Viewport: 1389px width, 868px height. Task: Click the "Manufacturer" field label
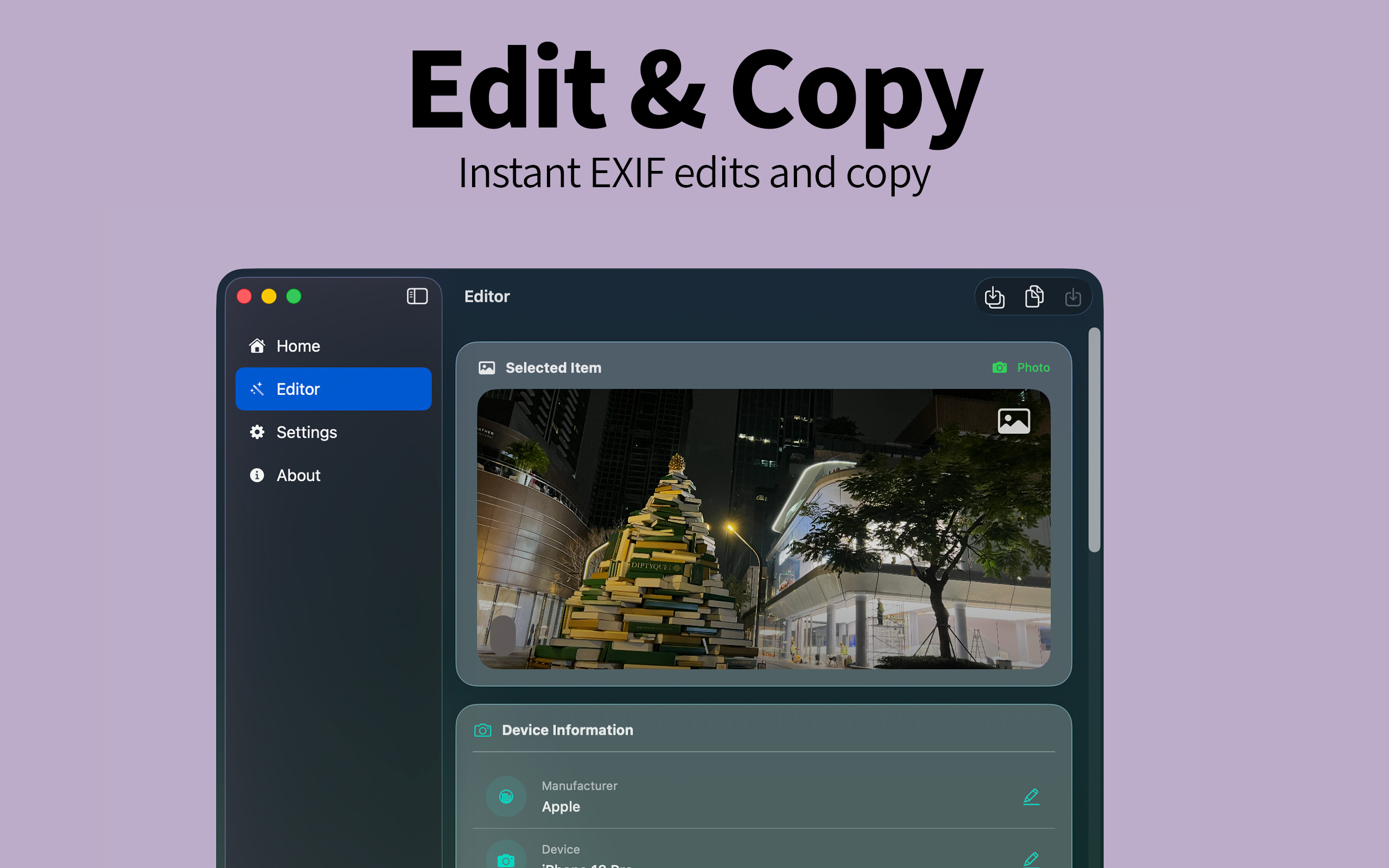click(579, 786)
